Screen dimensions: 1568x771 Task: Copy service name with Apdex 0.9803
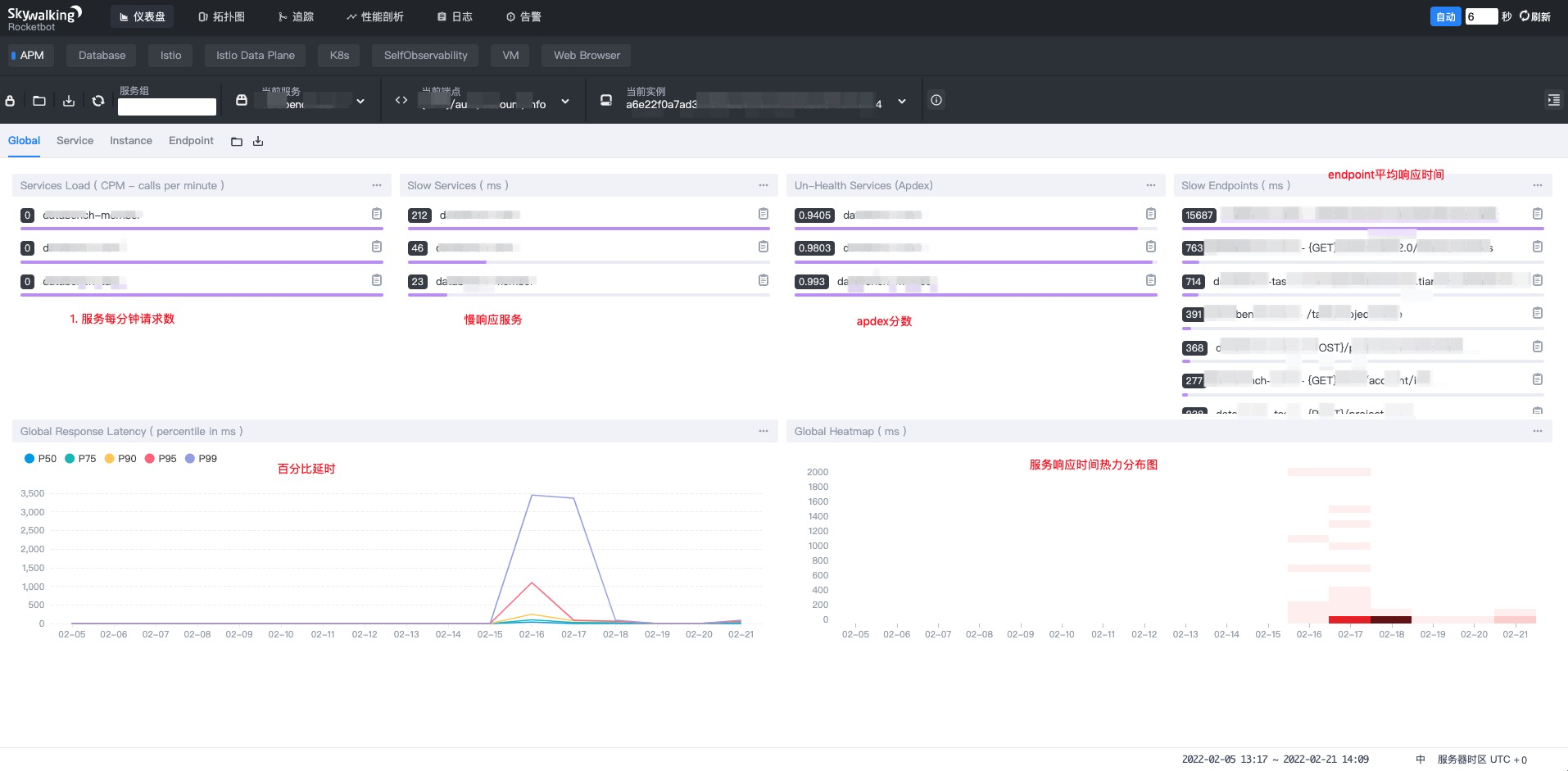(1151, 247)
